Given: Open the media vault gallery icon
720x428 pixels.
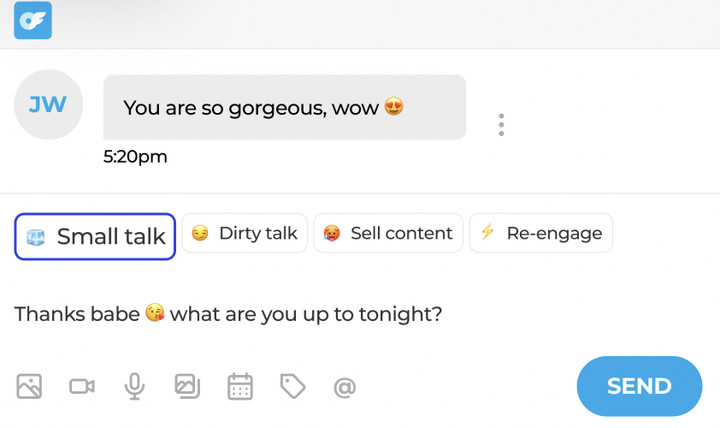Looking at the screenshot, I should (x=187, y=386).
